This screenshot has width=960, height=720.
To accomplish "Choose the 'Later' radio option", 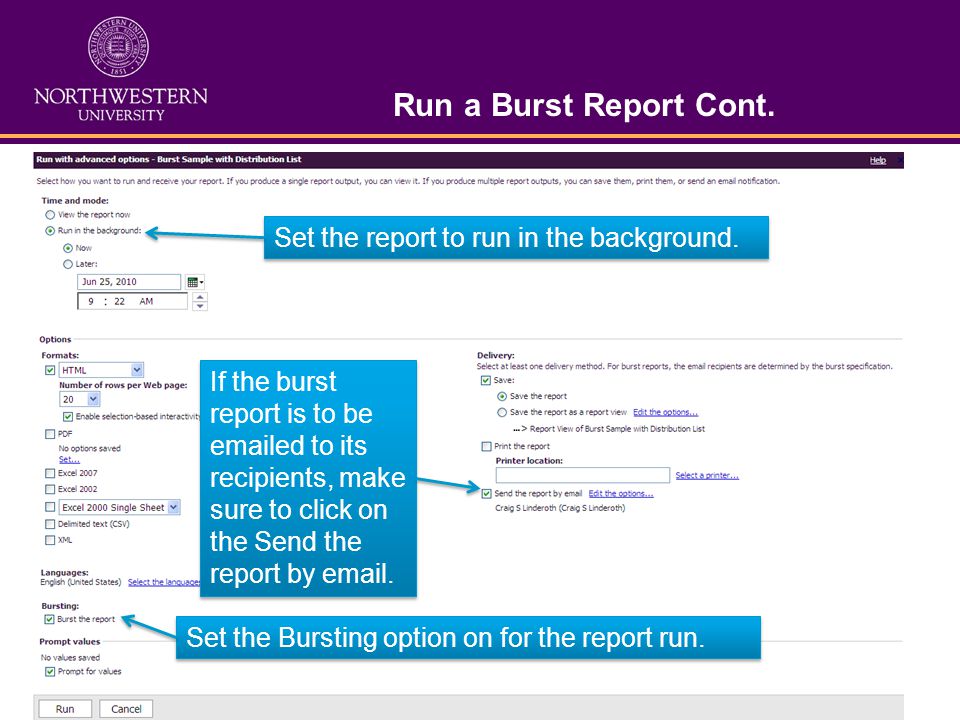I will [x=68, y=264].
